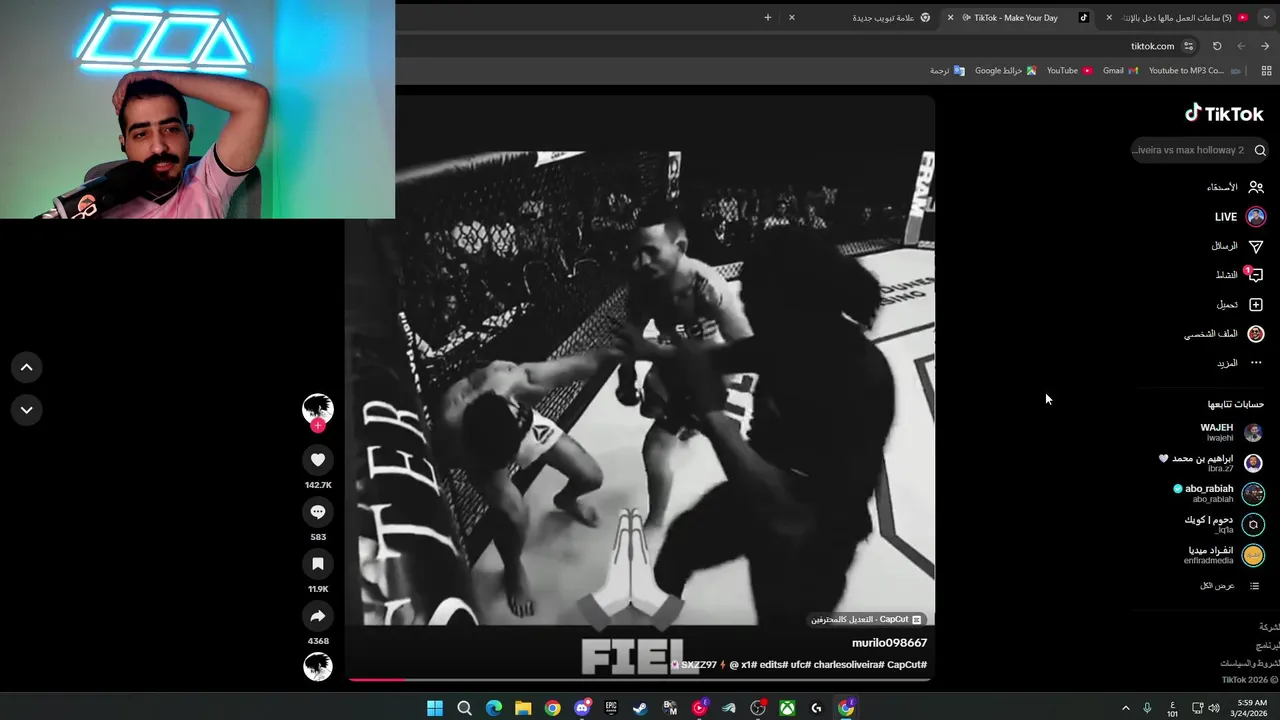Open the Friends (الأصدقاء) sidebar item
The height and width of the screenshot is (720, 1280).
[1235, 187]
